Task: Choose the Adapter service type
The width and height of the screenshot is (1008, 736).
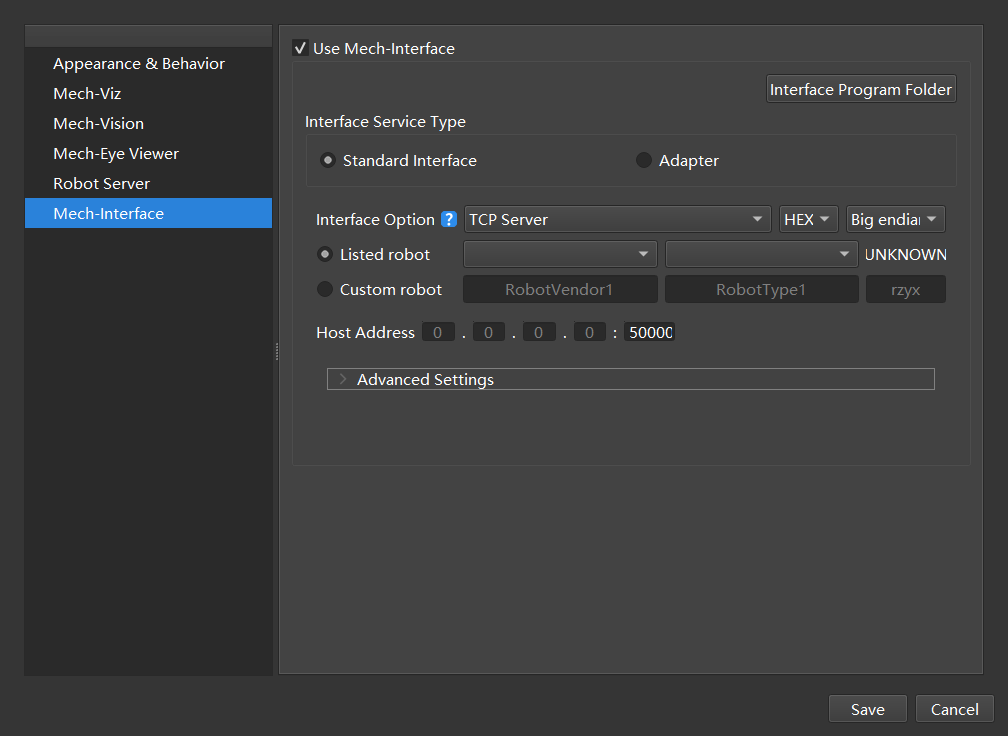Action: pos(644,160)
